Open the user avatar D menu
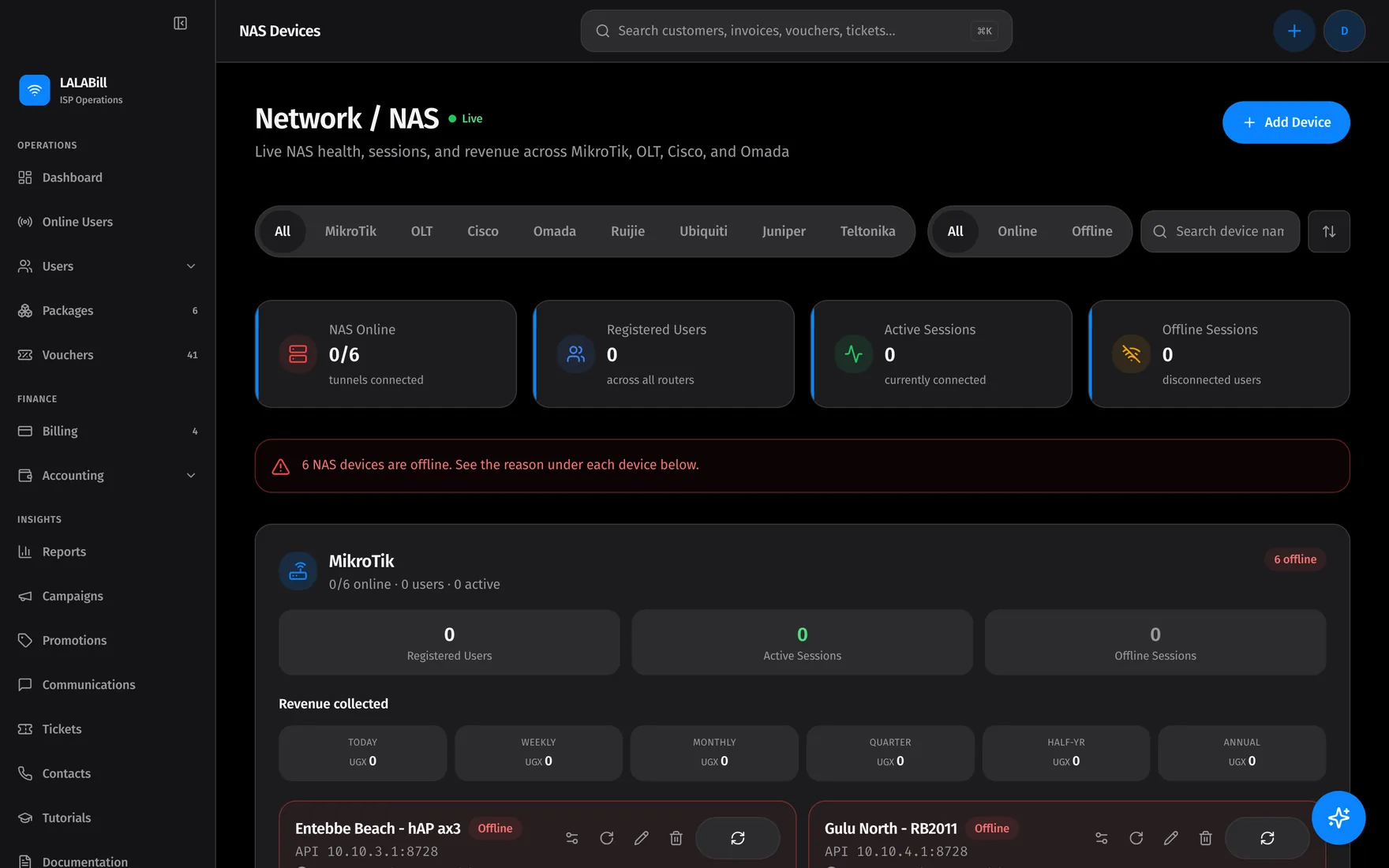Screen dimensions: 1389x868 tap(1344, 31)
